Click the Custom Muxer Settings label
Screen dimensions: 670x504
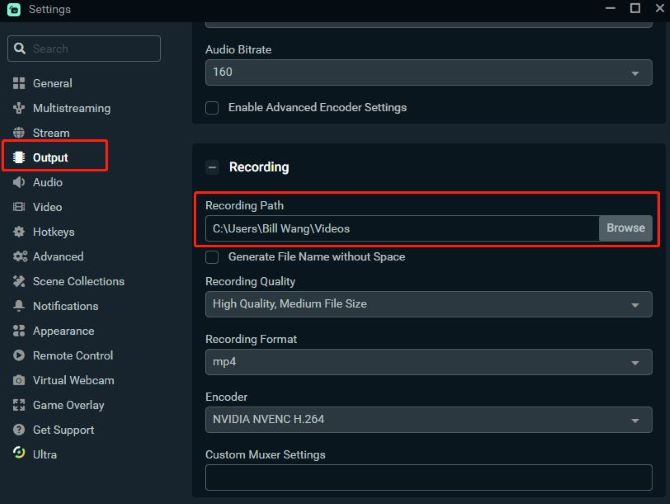pos(265,454)
